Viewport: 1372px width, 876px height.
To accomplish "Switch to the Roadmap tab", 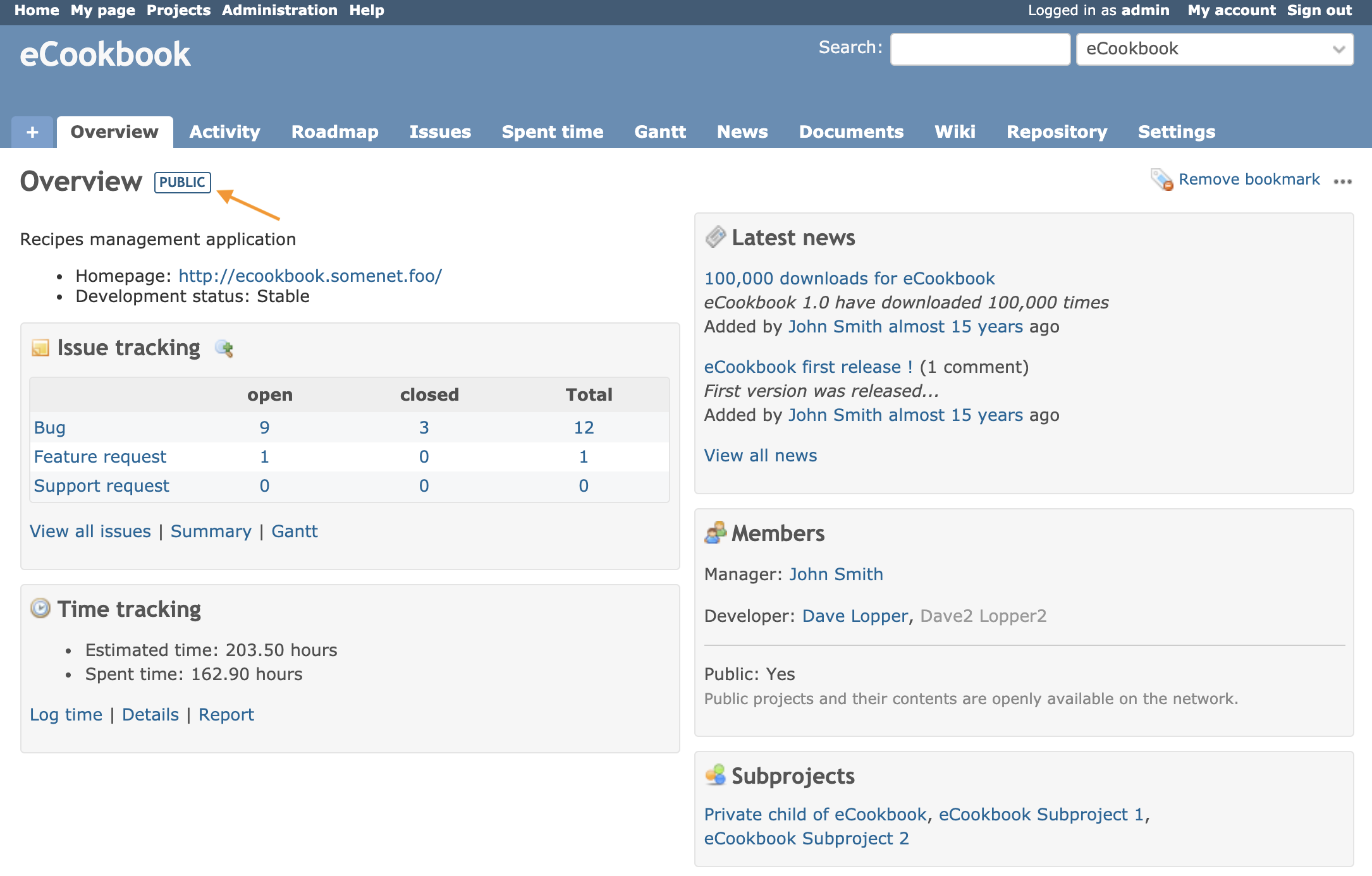I will (x=334, y=132).
